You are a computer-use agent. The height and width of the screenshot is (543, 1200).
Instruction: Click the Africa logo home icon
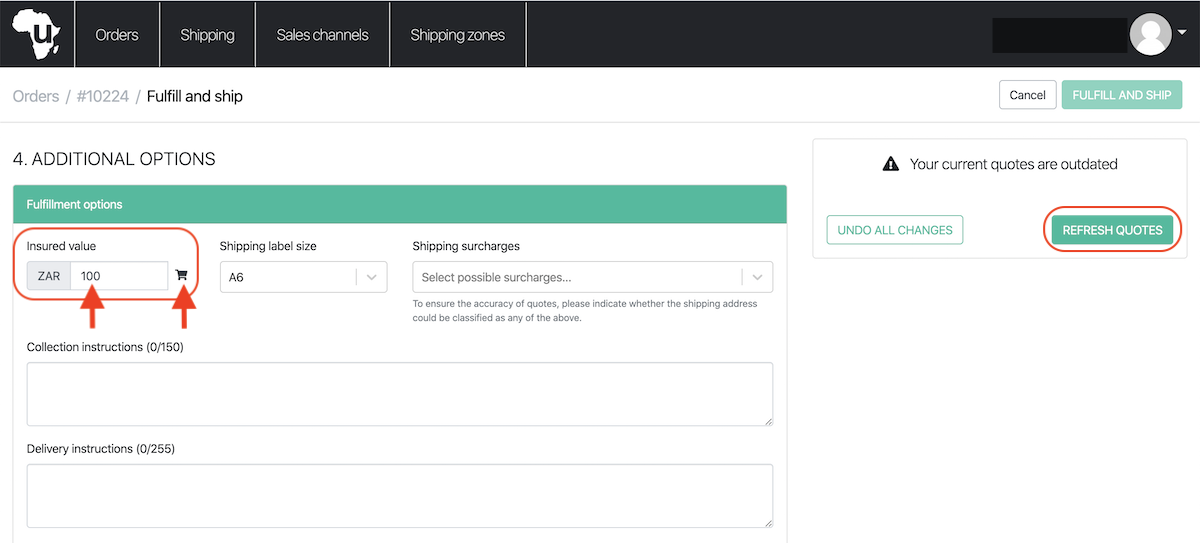36,34
